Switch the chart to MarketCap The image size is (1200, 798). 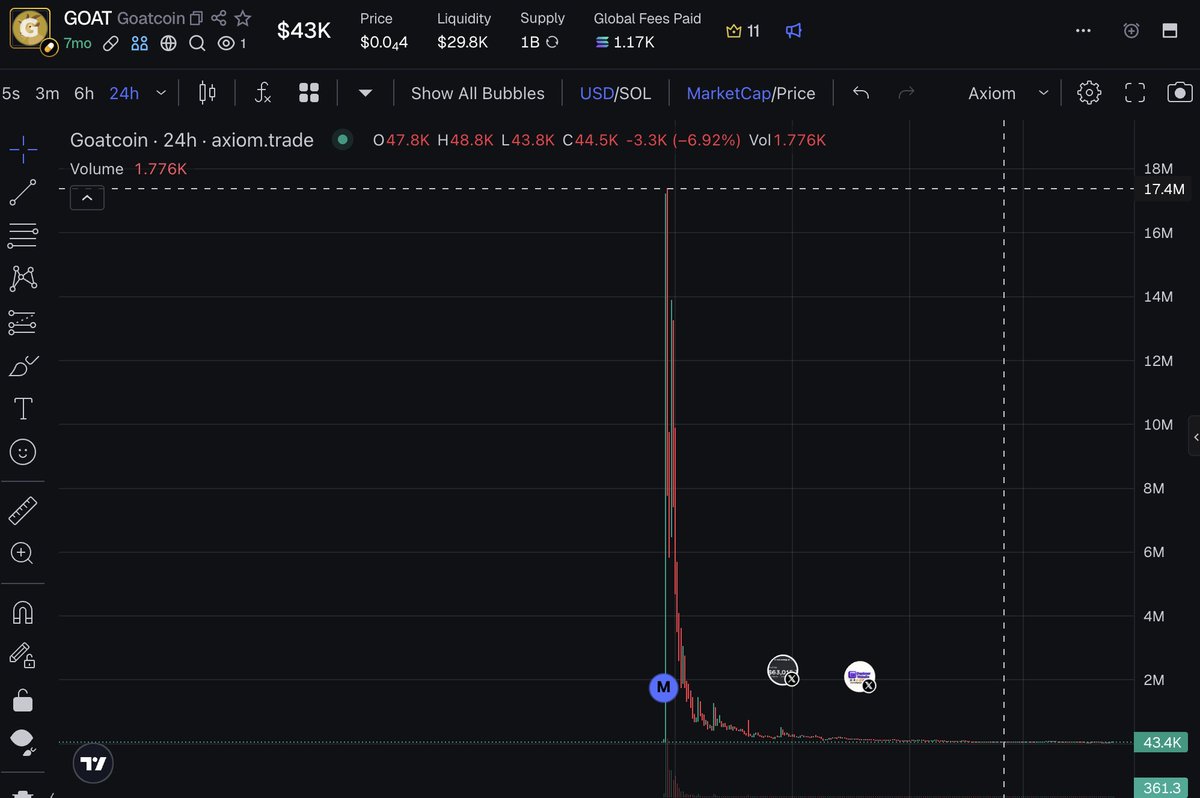click(728, 93)
